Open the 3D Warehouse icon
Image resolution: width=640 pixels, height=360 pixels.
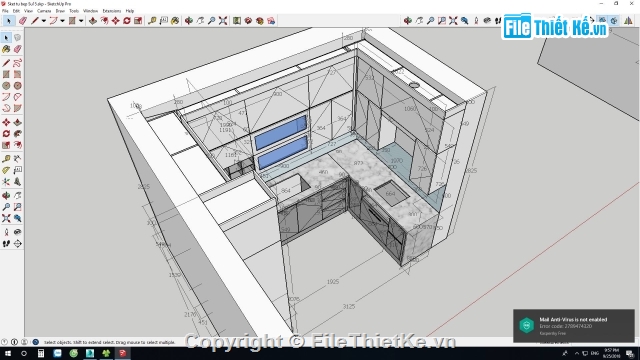point(248,20)
